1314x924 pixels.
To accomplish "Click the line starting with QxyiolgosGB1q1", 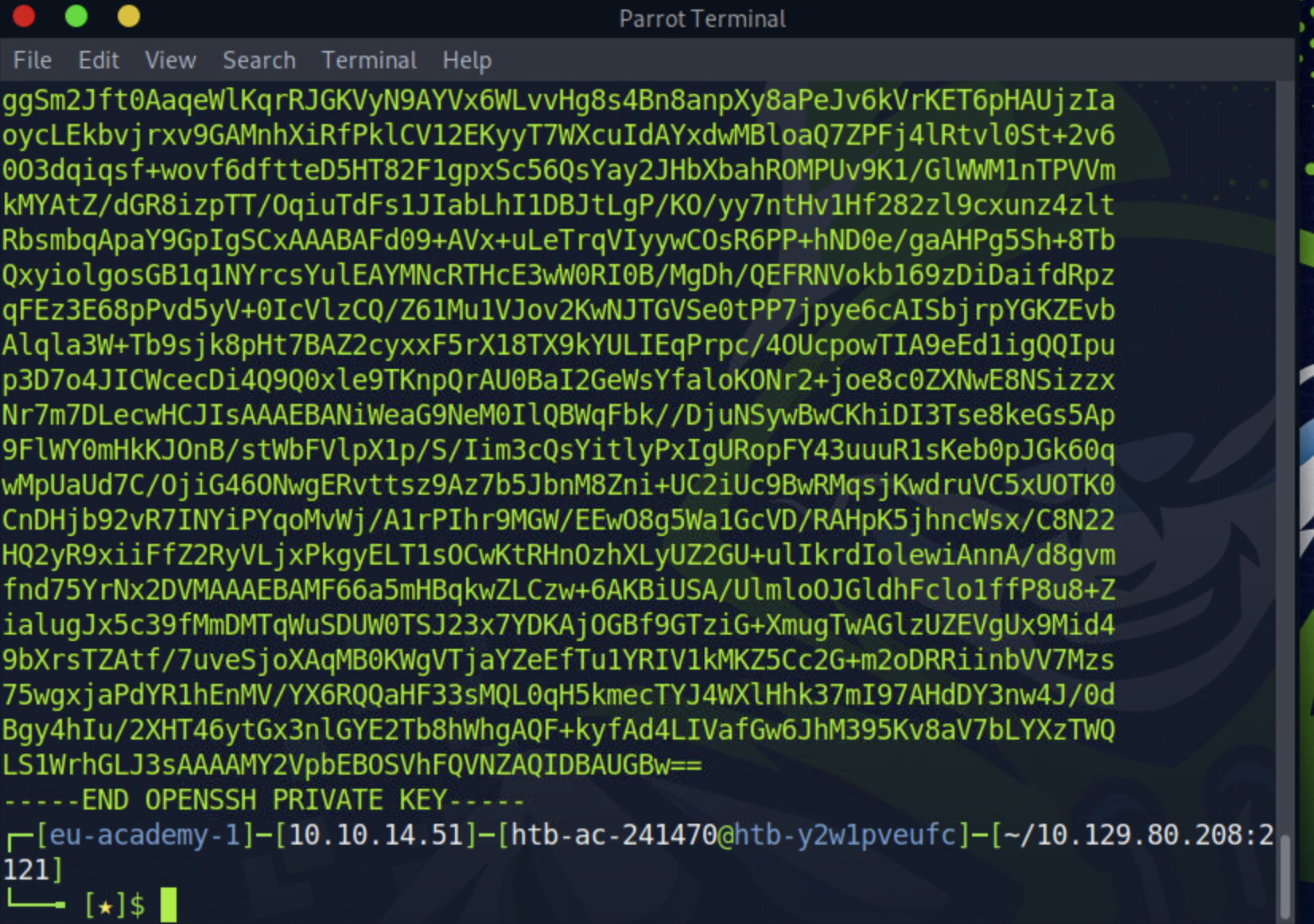I will 558,276.
